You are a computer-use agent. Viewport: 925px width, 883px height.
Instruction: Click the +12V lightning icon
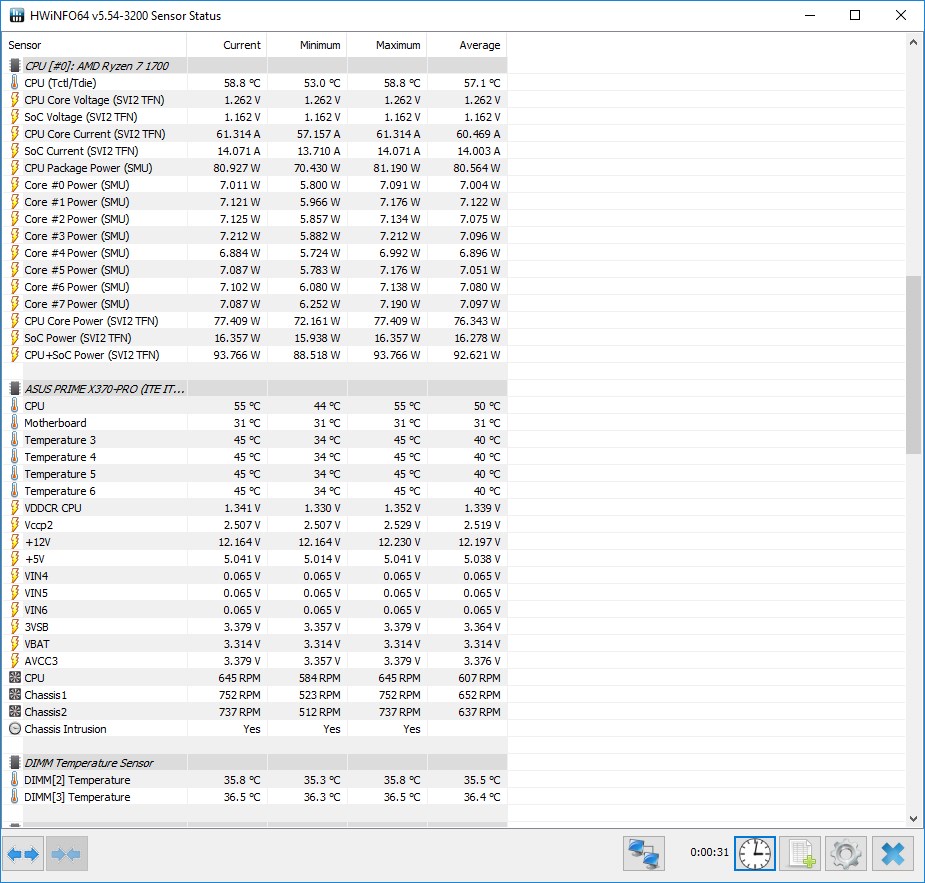15,541
